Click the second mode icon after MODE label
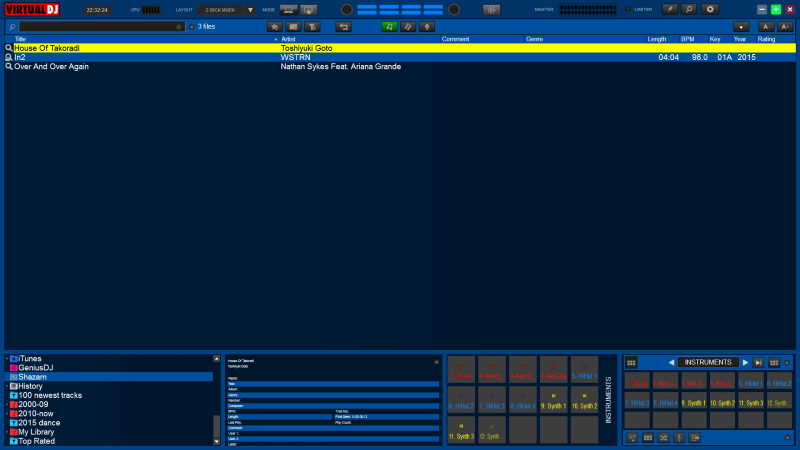 tap(308, 10)
